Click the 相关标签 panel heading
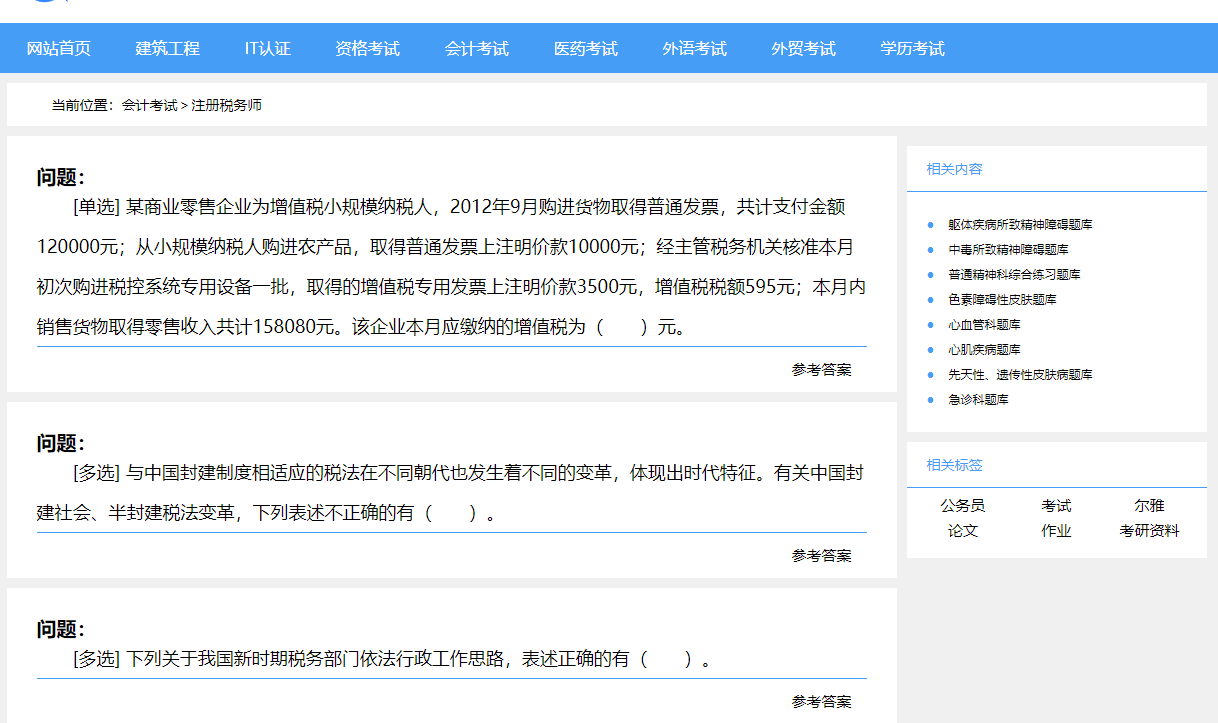 click(955, 465)
